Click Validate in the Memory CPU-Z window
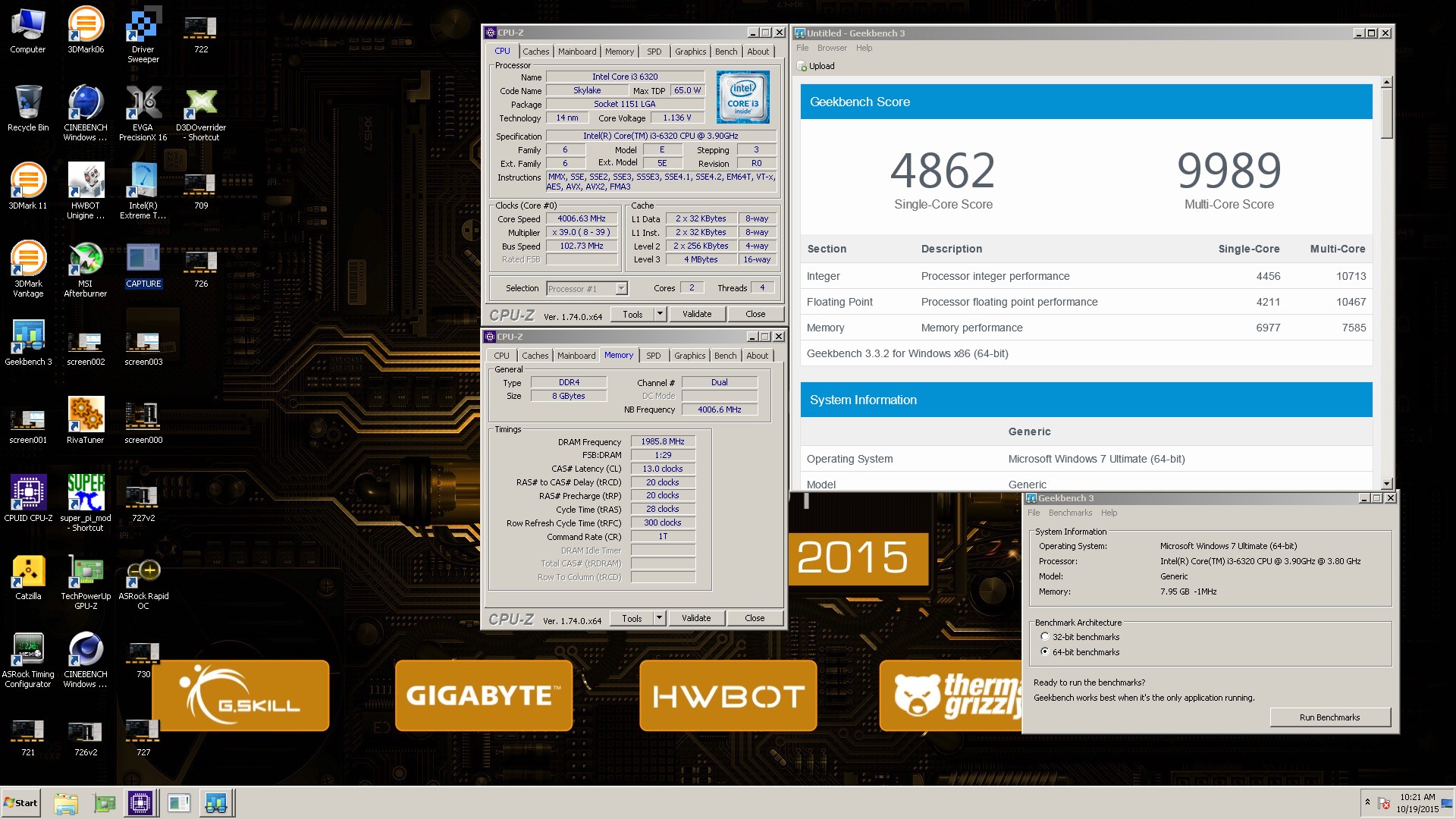 696,618
